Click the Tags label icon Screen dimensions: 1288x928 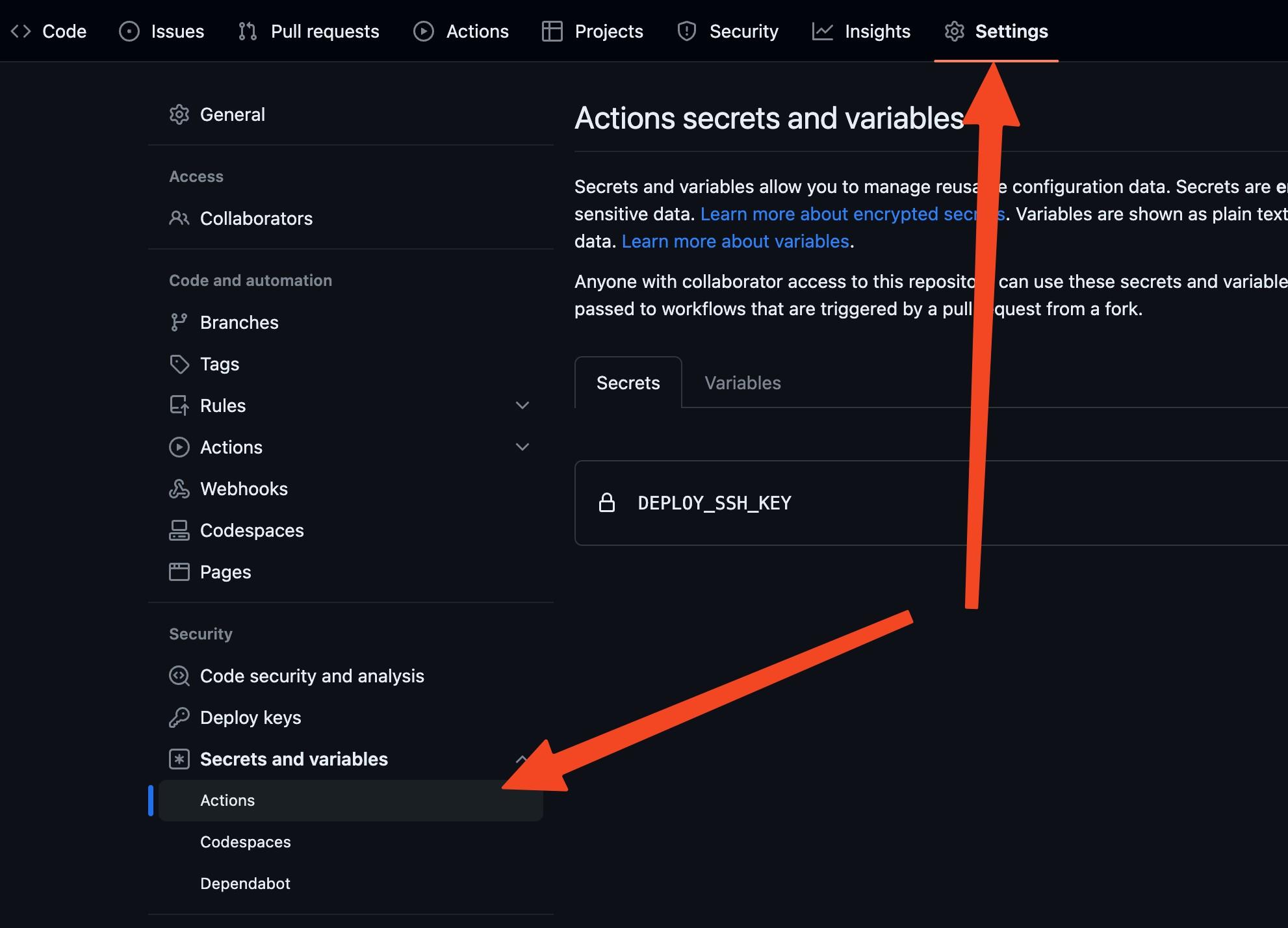pos(179,364)
